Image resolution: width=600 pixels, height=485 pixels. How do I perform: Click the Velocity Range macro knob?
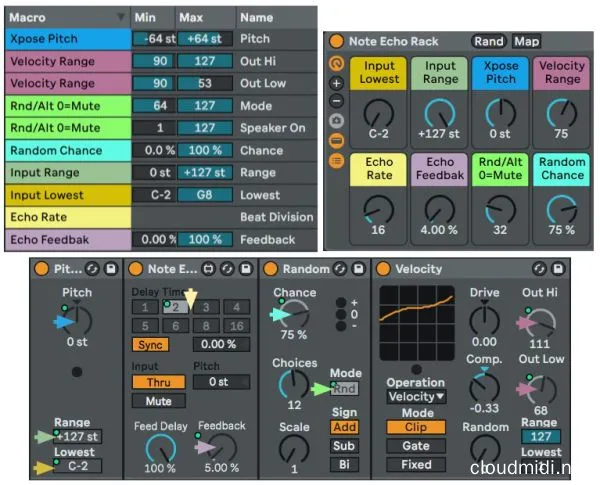[x=561, y=114]
